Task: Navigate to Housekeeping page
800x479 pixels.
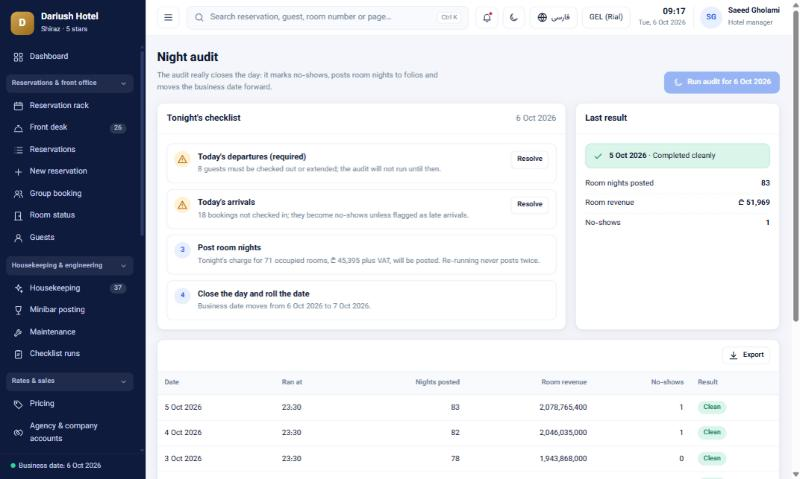Action: click(69, 288)
